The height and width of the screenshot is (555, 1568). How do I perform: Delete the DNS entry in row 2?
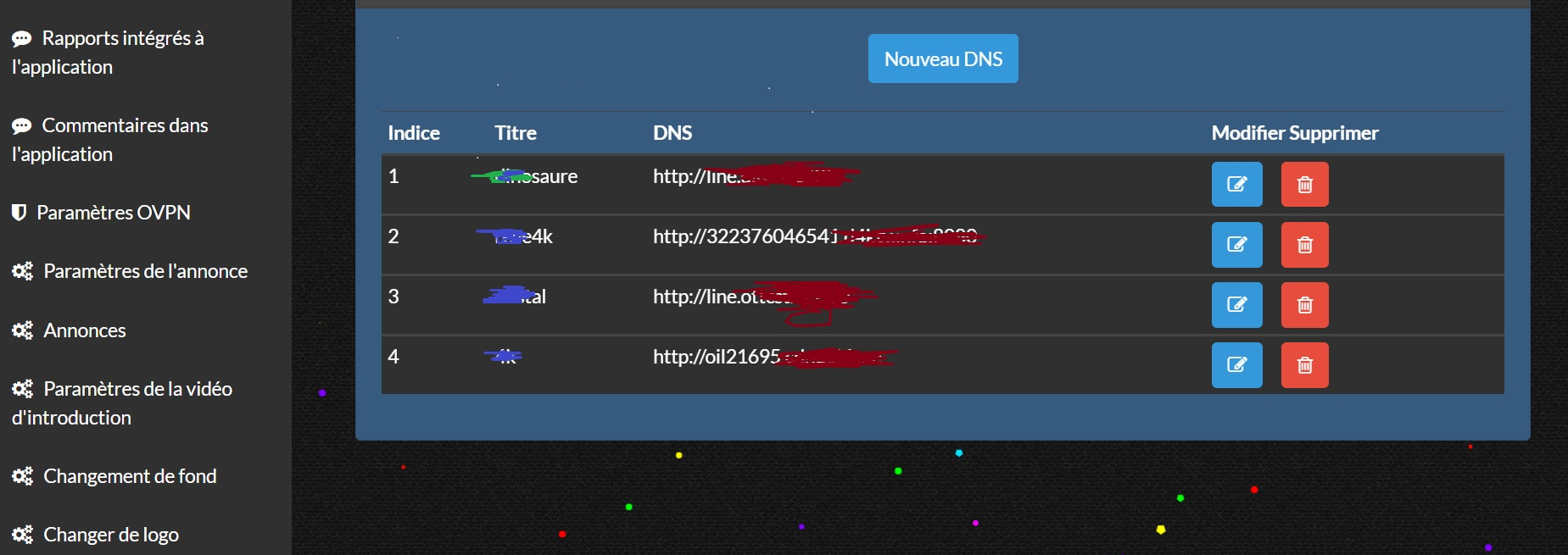tap(1304, 245)
